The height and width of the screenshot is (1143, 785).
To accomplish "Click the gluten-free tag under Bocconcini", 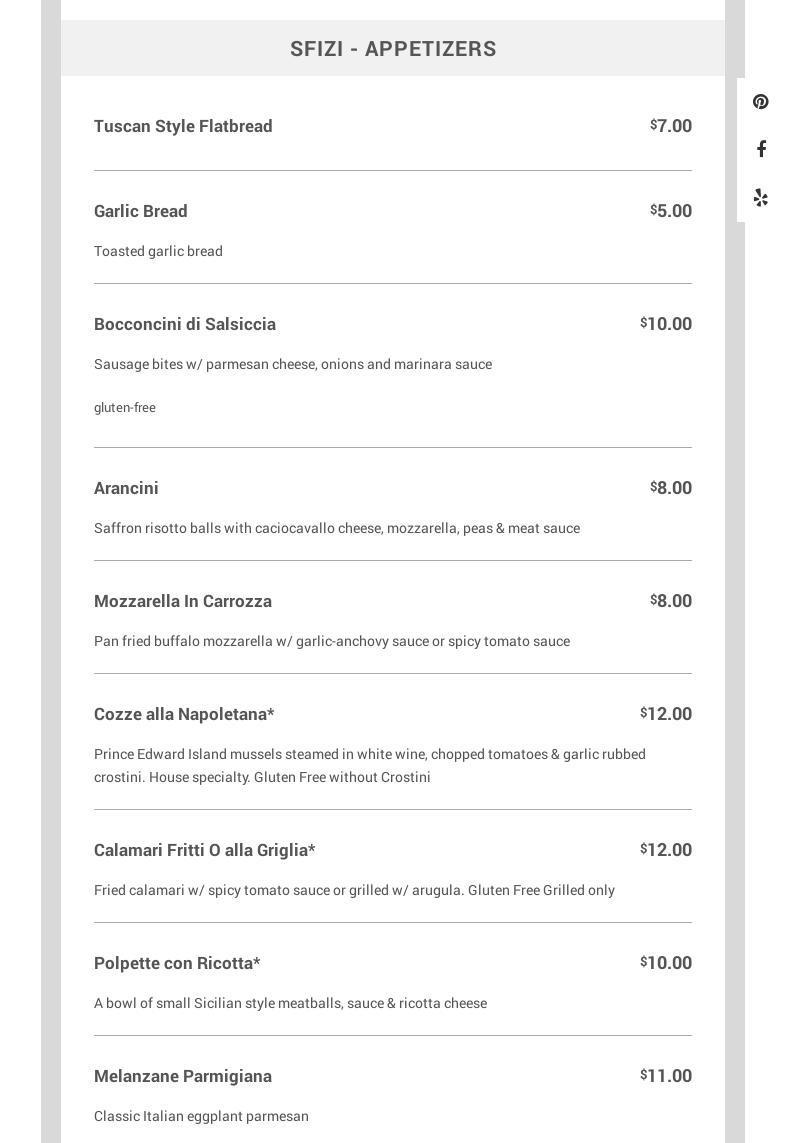I will (125, 408).
